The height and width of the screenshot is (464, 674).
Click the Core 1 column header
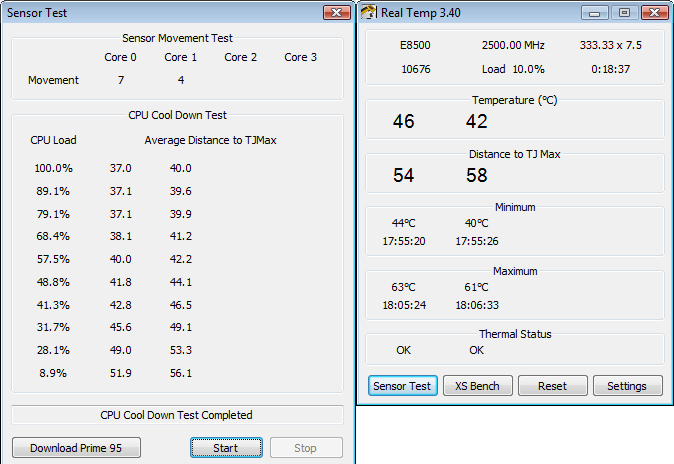coord(181,57)
